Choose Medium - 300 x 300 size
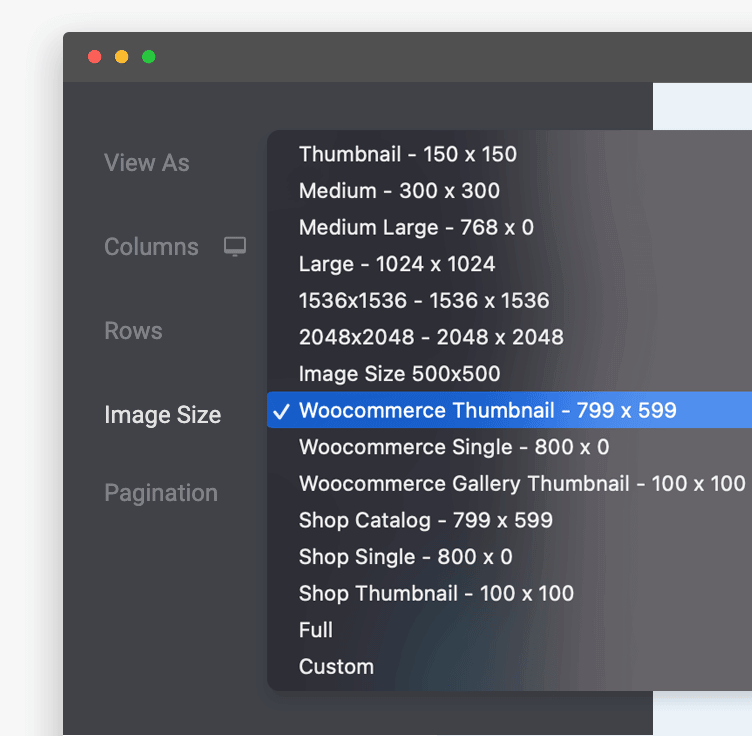 coord(399,191)
